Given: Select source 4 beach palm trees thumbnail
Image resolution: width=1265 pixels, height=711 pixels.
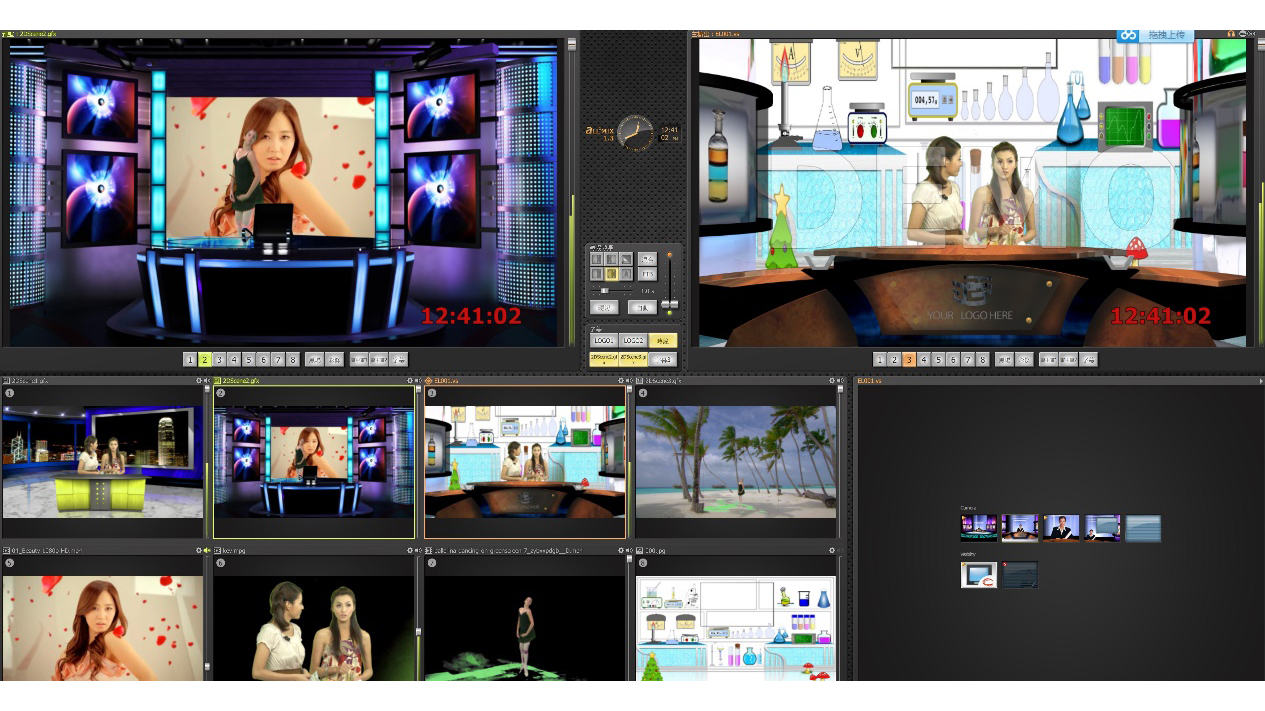Looking at the screenshot, I should [736, 462].
